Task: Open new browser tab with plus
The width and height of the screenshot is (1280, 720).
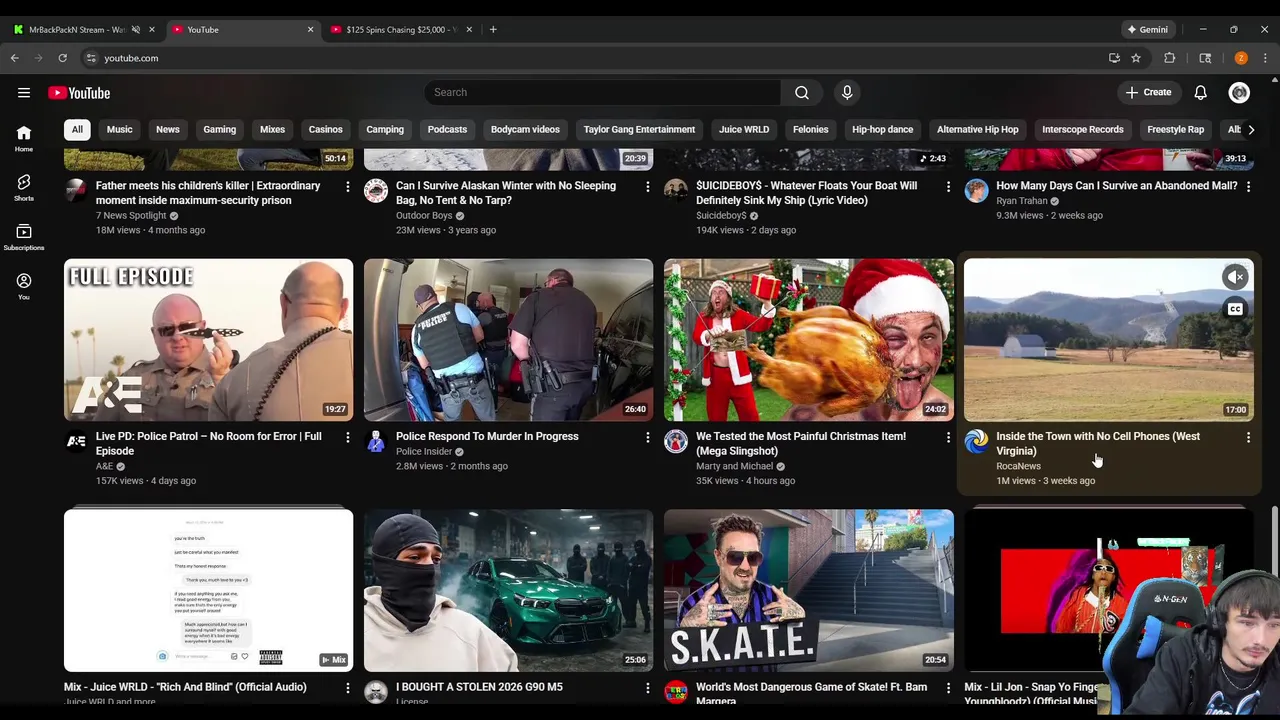Action: (x=493, y=29)
